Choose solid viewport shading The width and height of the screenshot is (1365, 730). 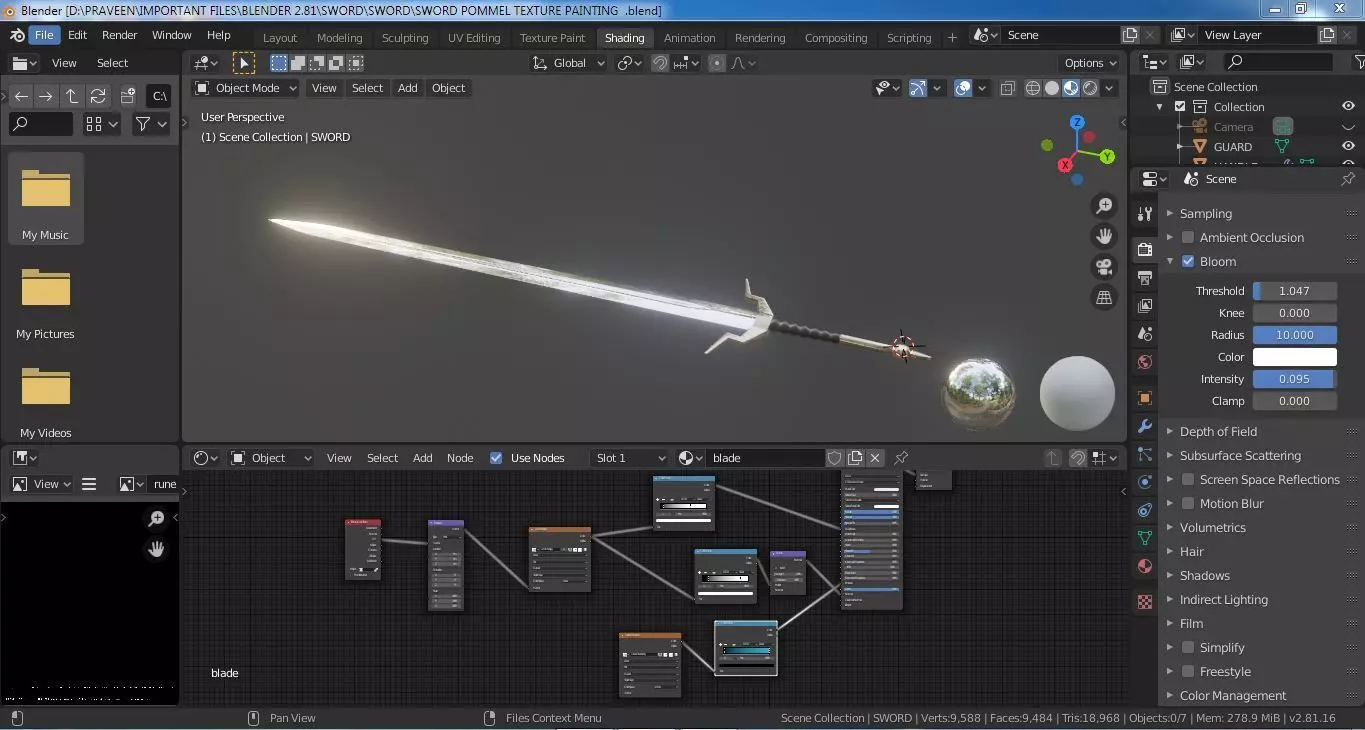point(1052,88)
